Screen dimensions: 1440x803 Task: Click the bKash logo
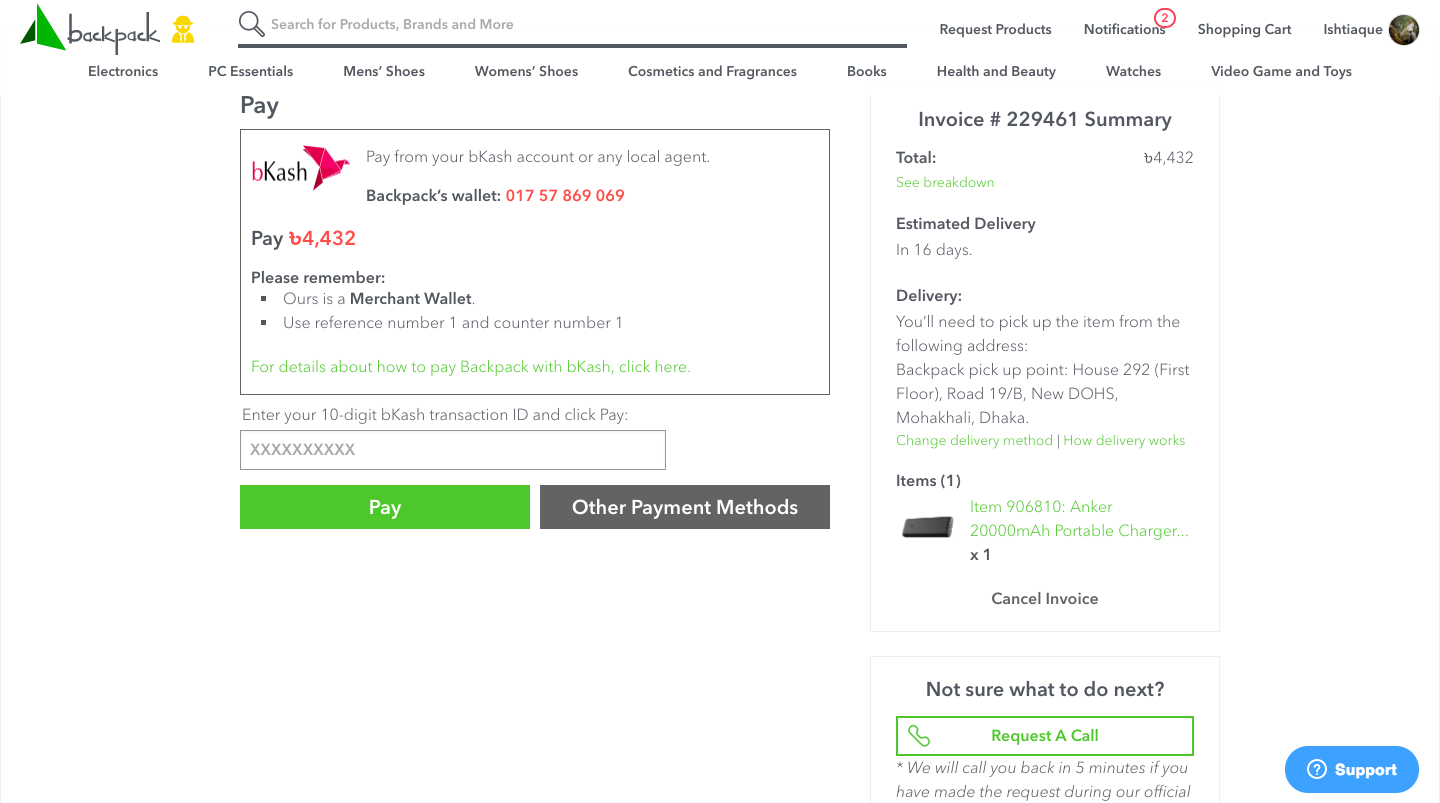point(300,168)
